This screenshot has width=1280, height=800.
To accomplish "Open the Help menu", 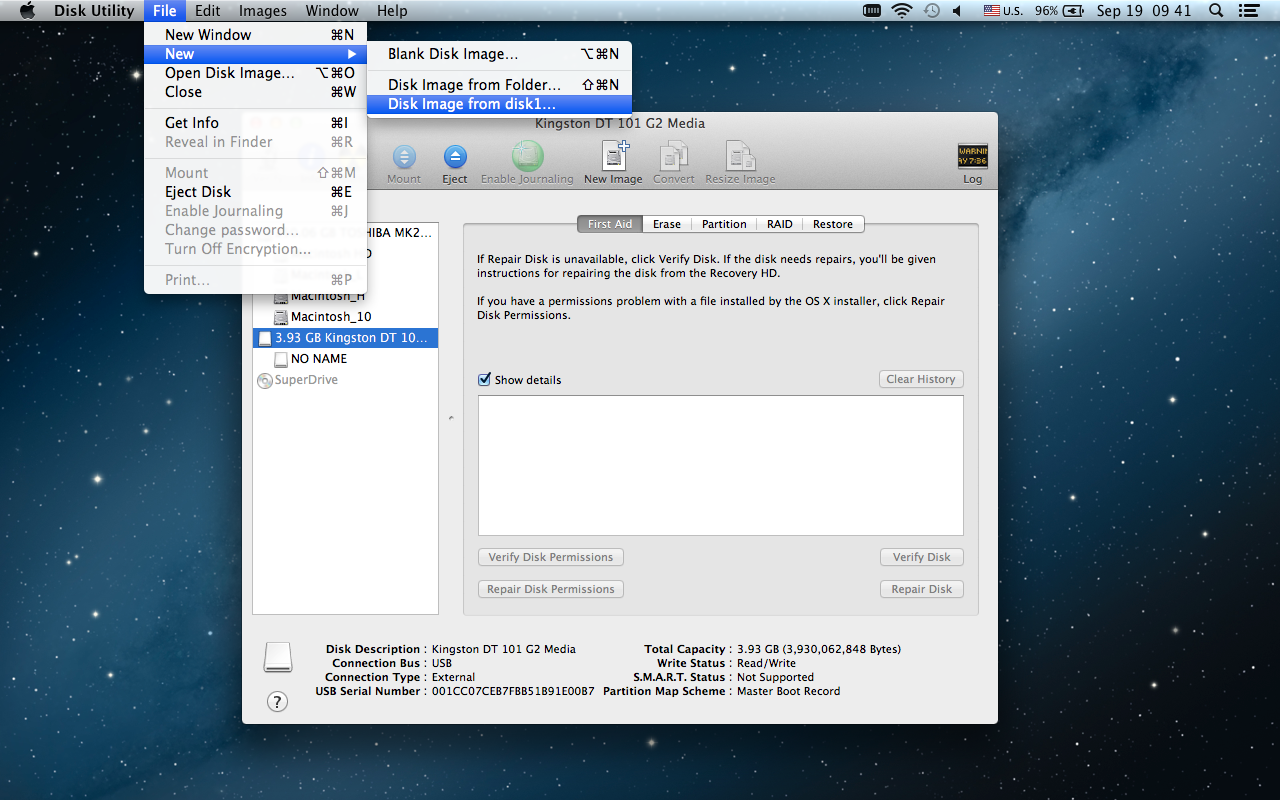I will click(392, 11).
